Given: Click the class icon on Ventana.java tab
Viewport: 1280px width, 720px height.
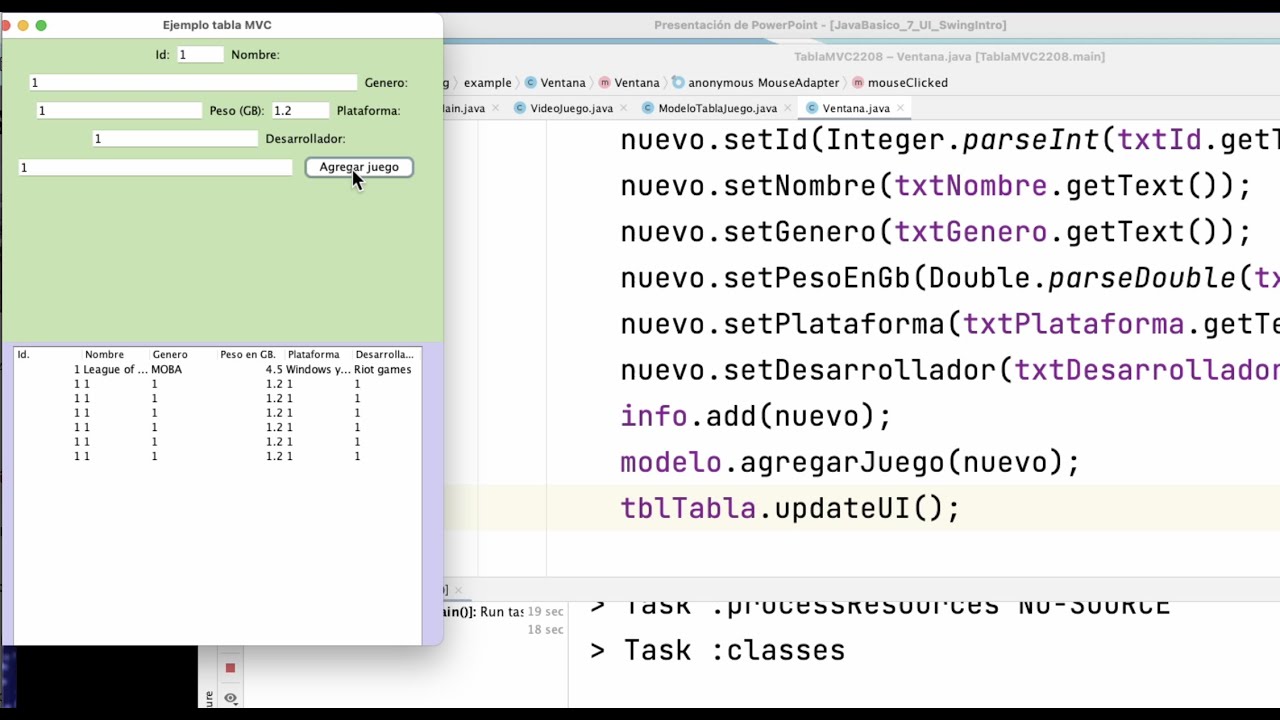Looking at the screenshot, I should [x=812, y=108].
